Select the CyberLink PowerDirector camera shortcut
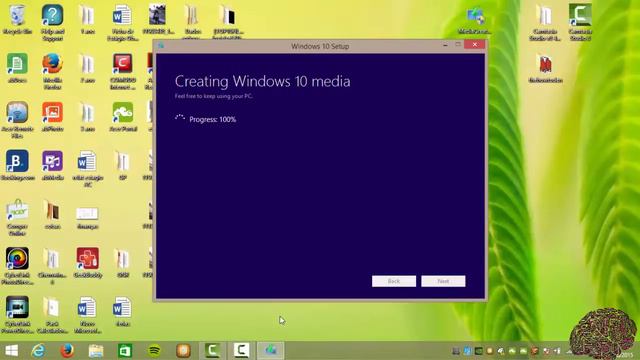This screenshot has height=360, width=640. point(18,314)
